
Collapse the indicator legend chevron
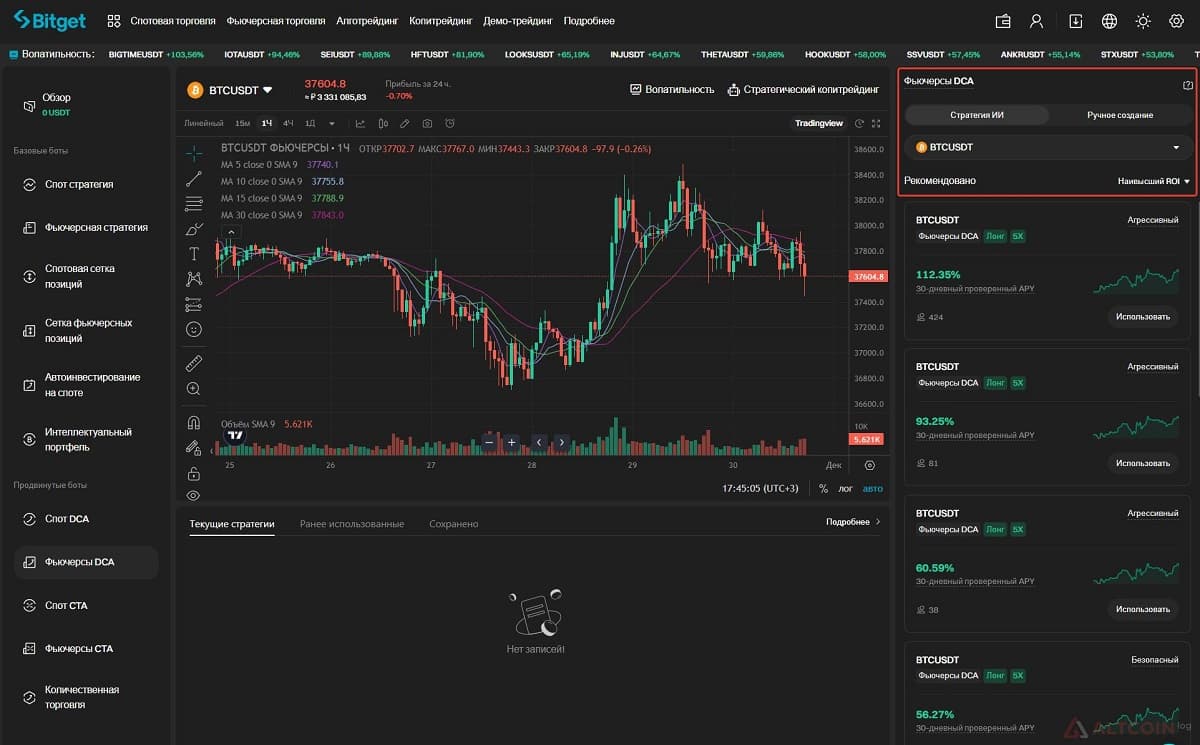point(230,232)
